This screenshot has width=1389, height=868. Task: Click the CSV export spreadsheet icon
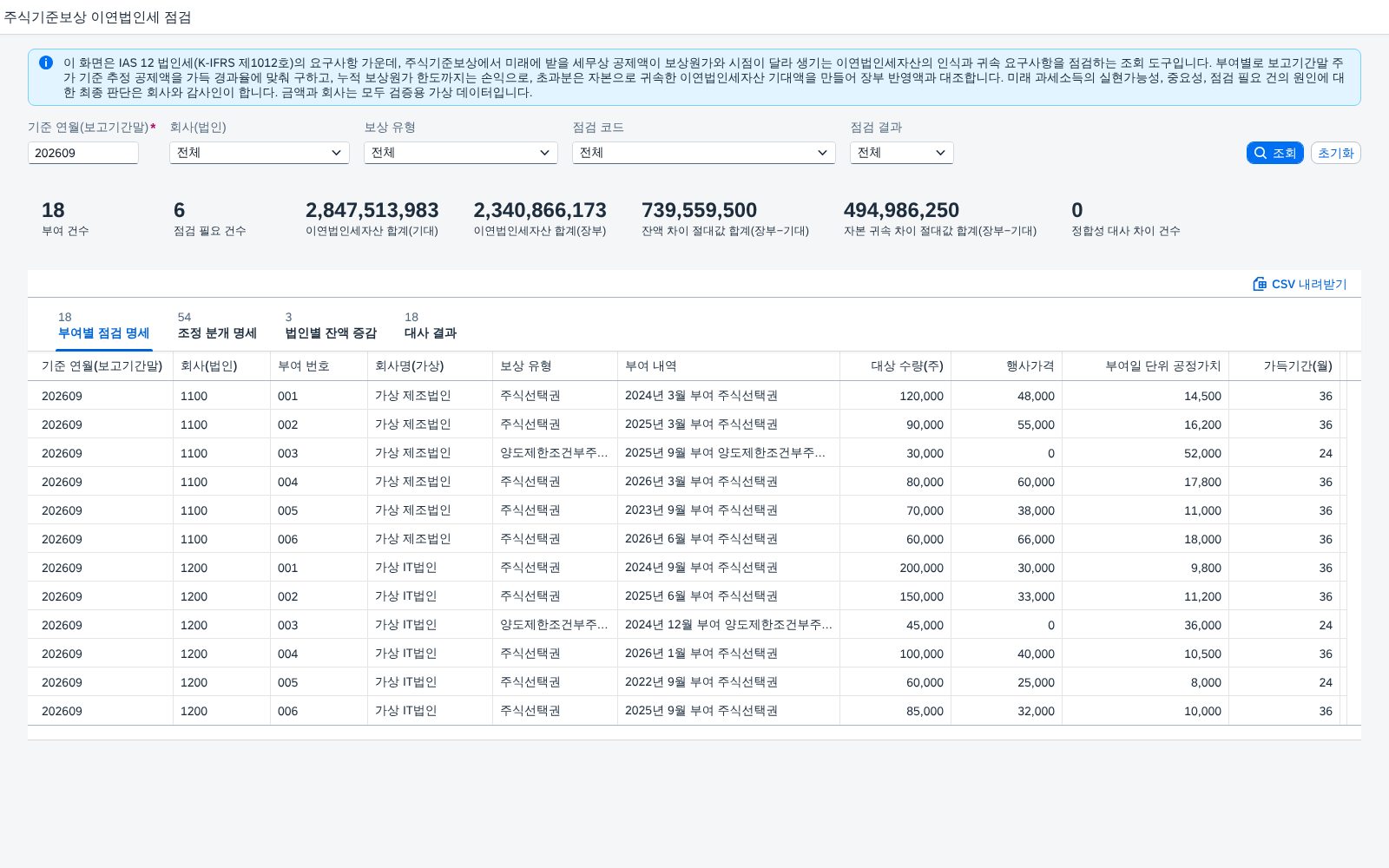tap(1260, 284)
